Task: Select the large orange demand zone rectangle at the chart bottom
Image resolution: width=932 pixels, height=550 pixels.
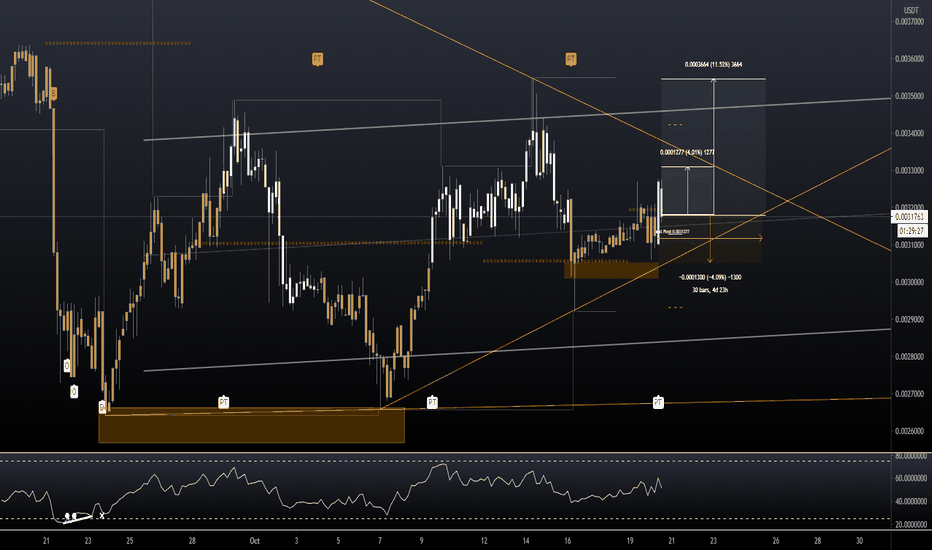Action: point(251,425)
